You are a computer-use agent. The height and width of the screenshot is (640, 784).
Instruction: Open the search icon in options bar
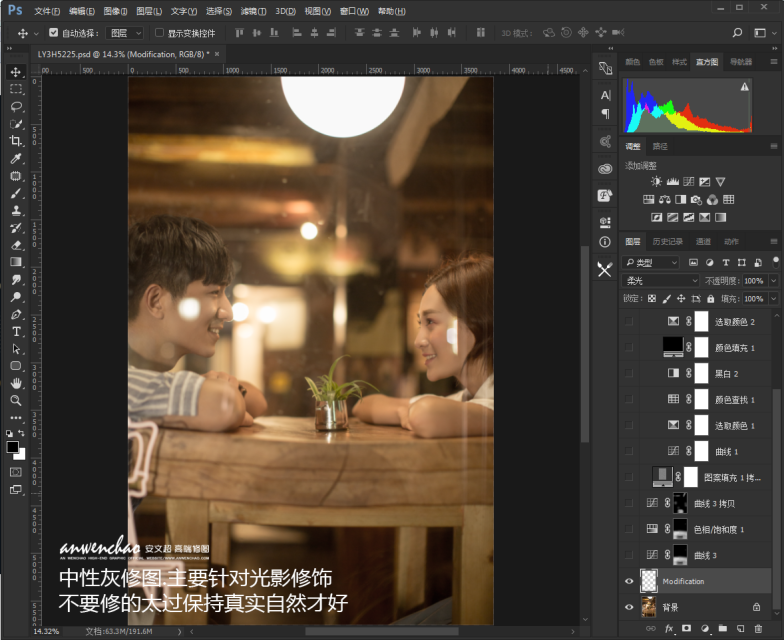pos(737,32)
